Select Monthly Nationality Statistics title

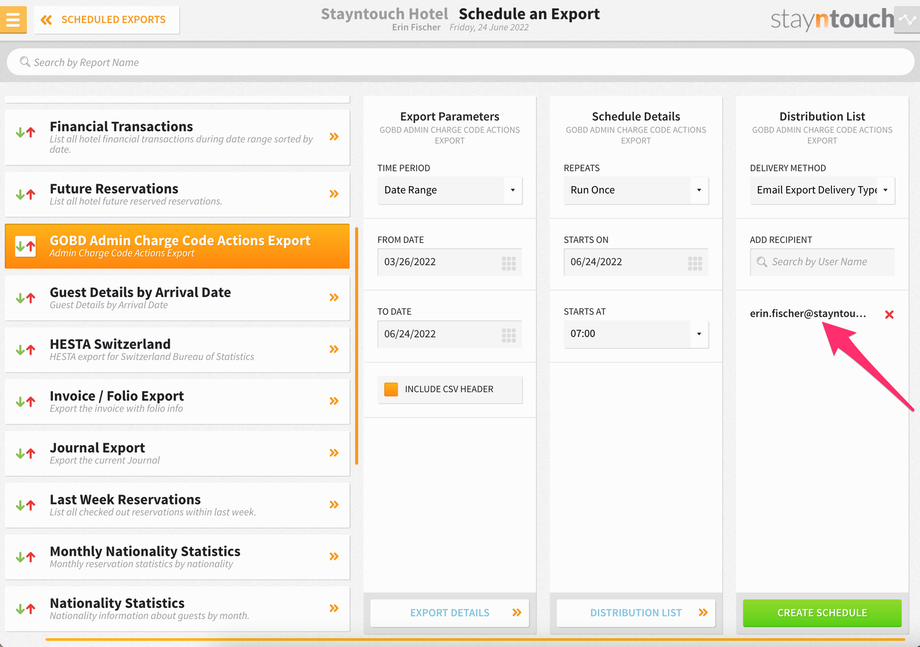click(145, 551)
